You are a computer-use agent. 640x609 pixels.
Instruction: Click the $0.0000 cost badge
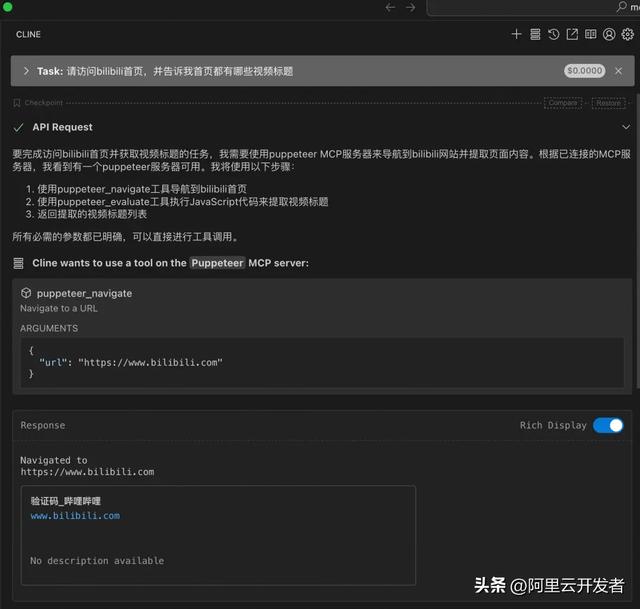584,71
